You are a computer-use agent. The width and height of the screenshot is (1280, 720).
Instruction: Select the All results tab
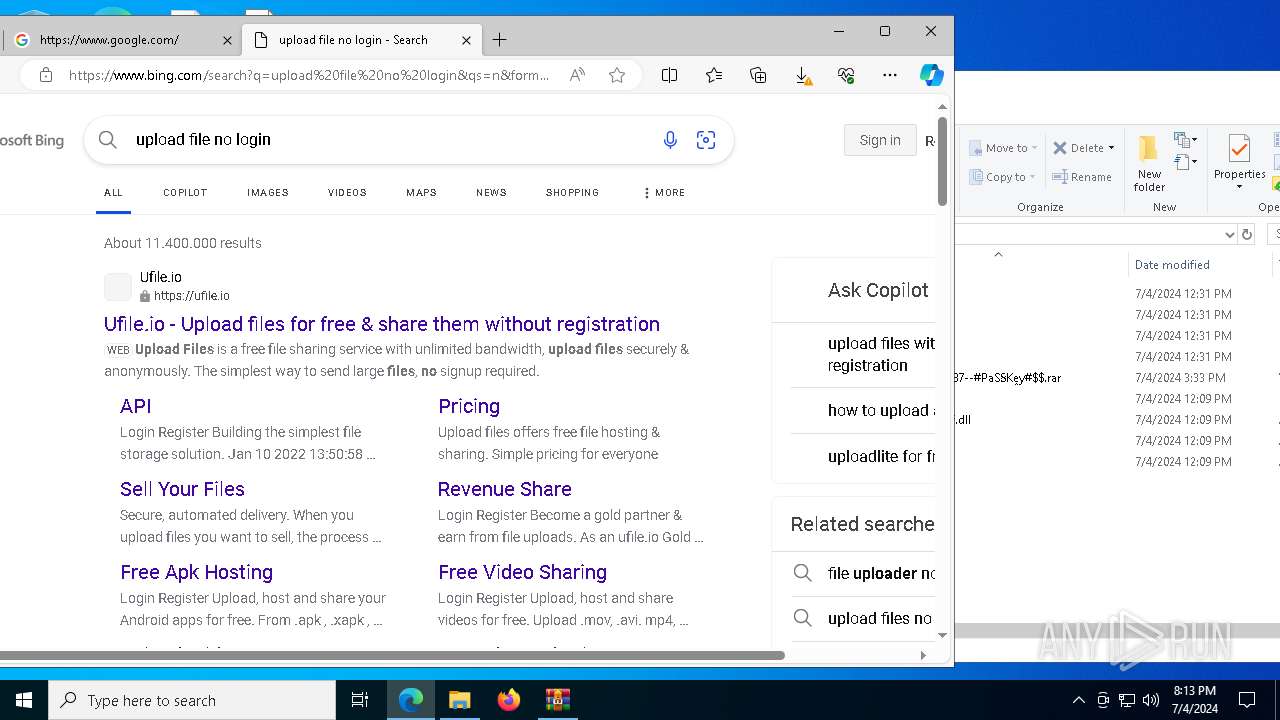(113, 192)
